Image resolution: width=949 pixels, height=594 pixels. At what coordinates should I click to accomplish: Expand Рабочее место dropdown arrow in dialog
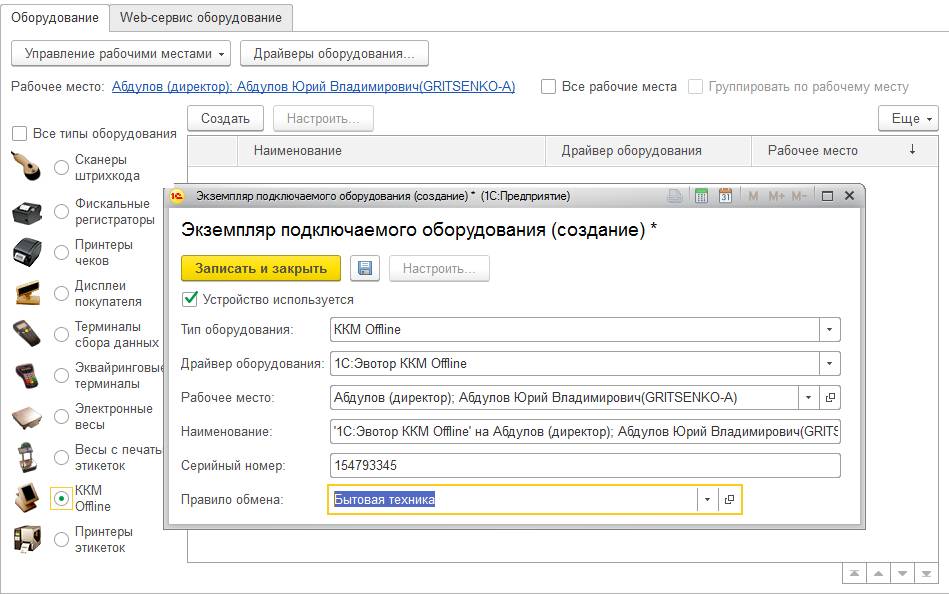pos(809,398)
